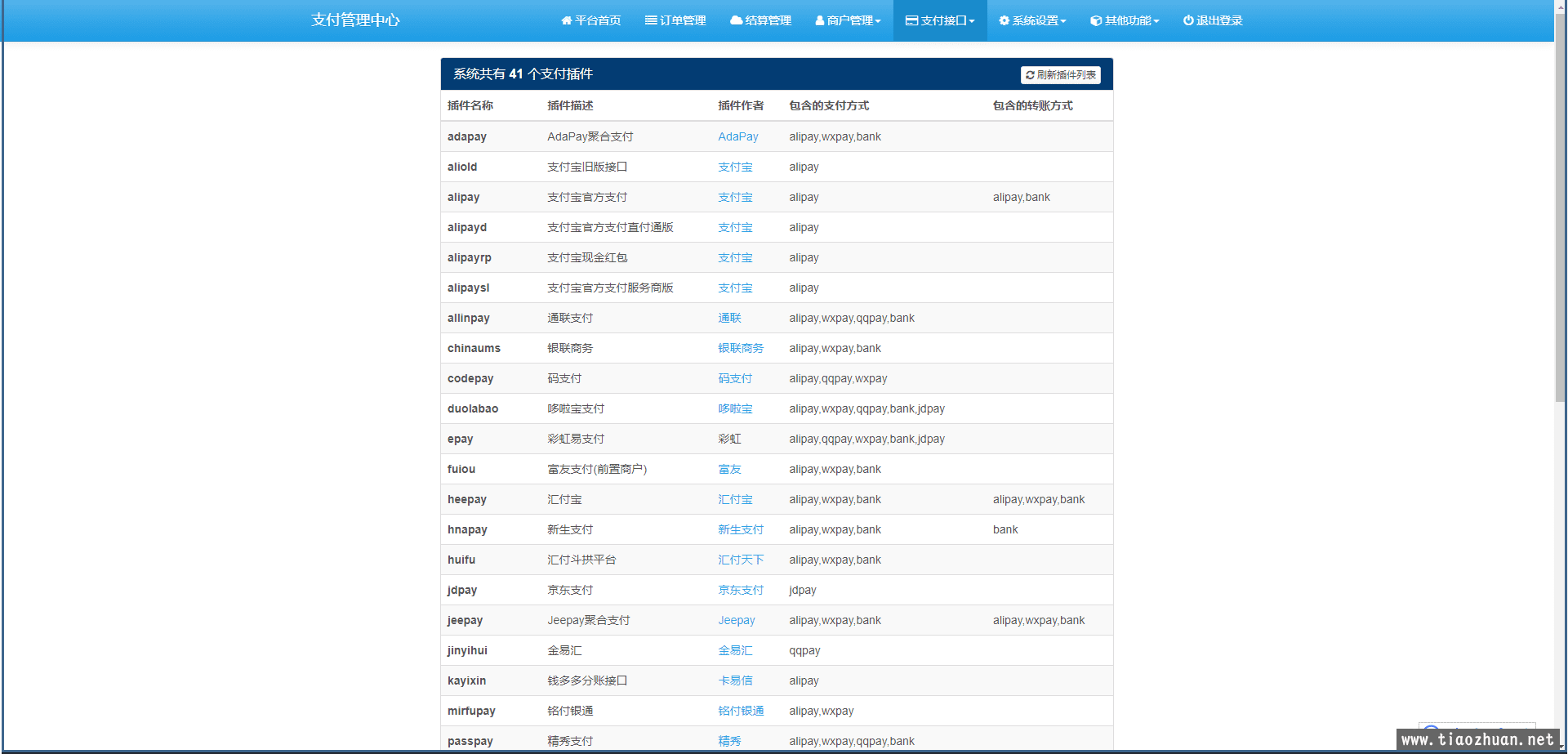Select the allinpay plugin name

[469, 318]
